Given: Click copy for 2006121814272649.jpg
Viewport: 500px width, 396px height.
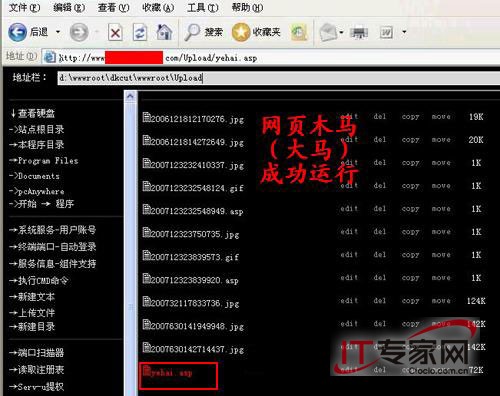Looking at the screenshot, I should click(x=410, y=140).
